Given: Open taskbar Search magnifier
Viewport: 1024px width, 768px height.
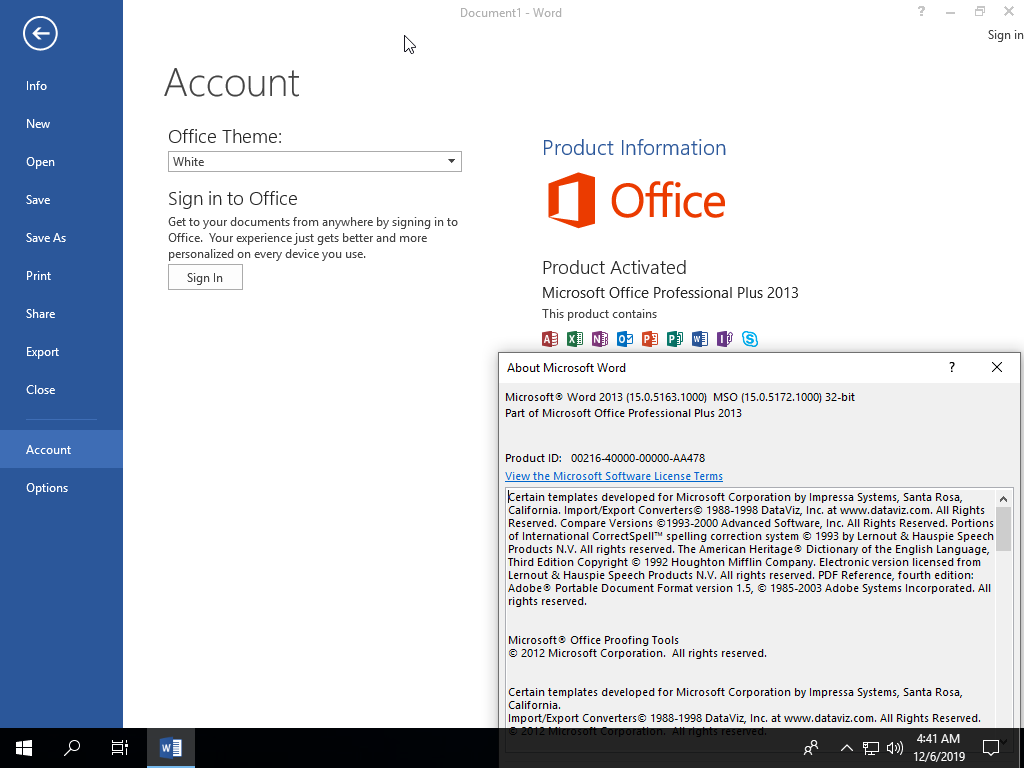Looking at the screenshot, I should click(72, 748).
